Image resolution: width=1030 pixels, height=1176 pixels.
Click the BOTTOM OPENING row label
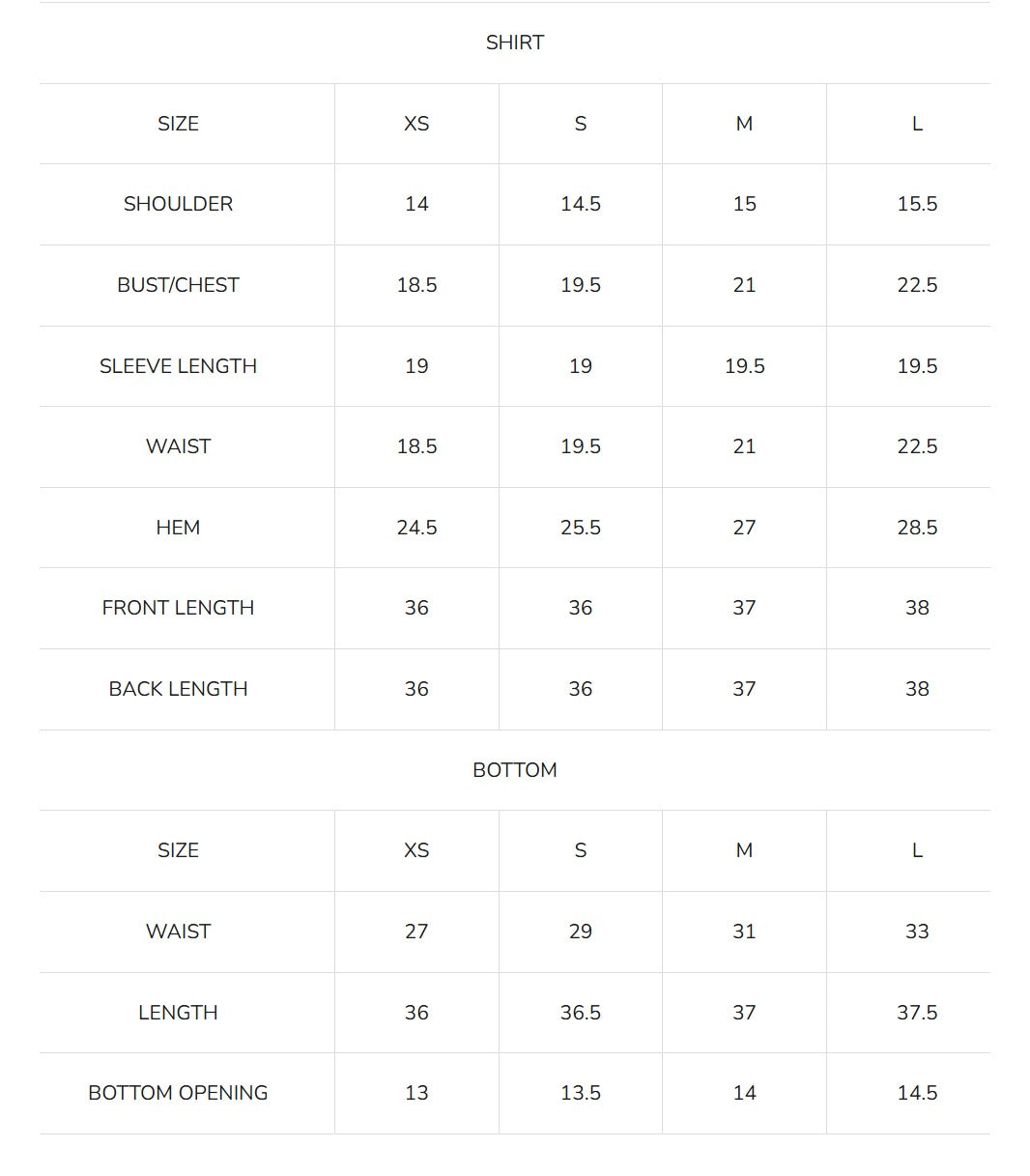coord(178,1093)
